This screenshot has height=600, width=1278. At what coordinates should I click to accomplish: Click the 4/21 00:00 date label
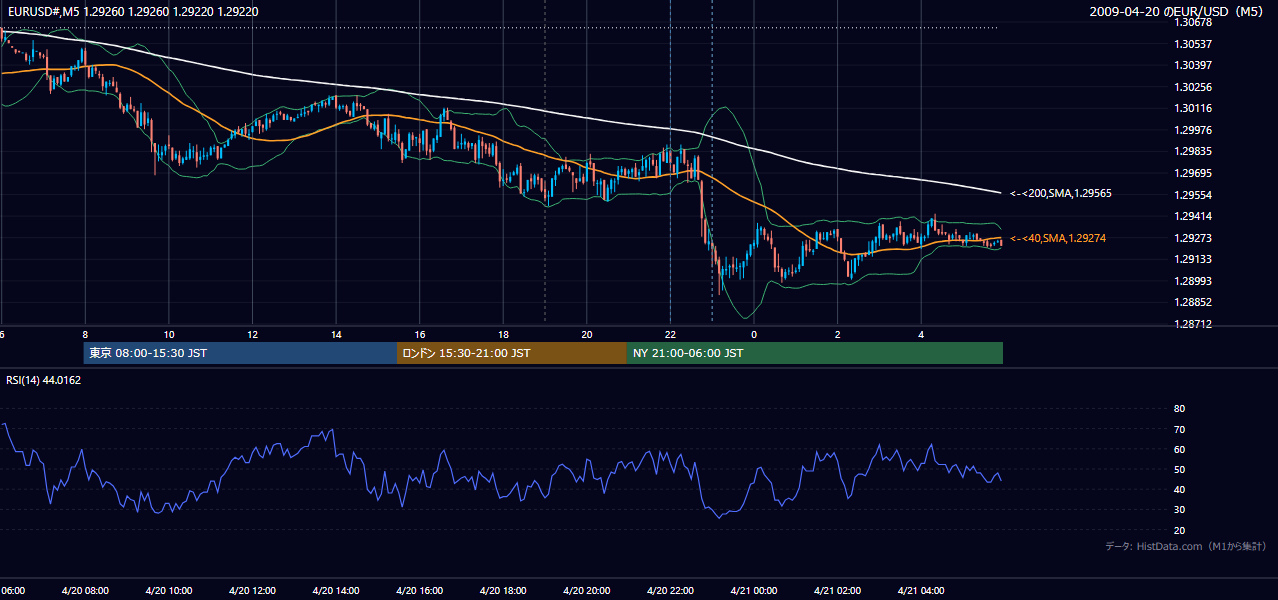(754, 591)
